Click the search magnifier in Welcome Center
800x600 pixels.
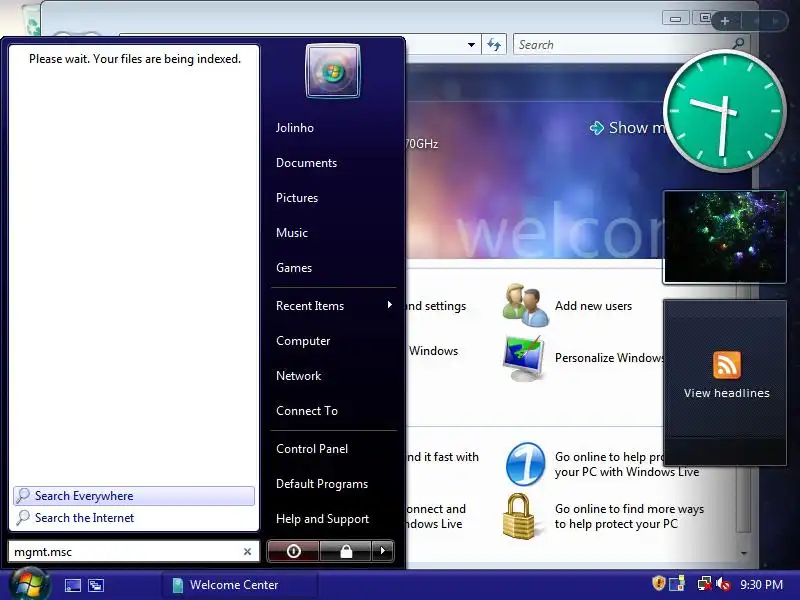738,44
